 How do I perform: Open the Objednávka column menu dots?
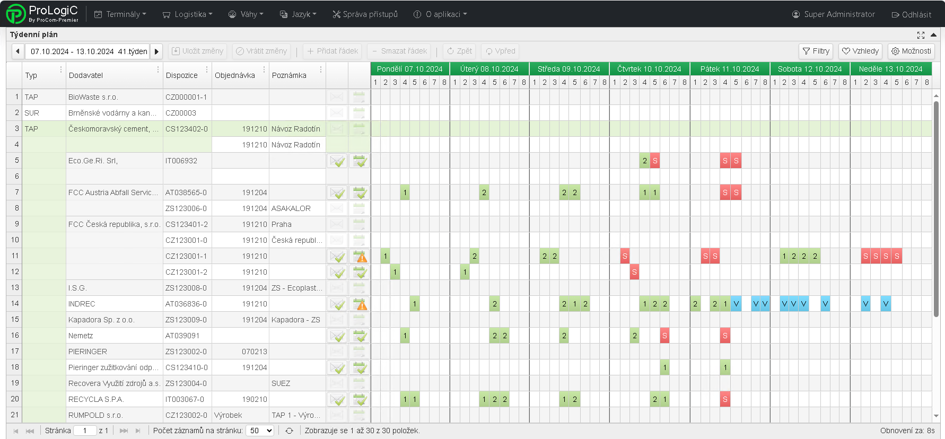[x=264, y=69]
